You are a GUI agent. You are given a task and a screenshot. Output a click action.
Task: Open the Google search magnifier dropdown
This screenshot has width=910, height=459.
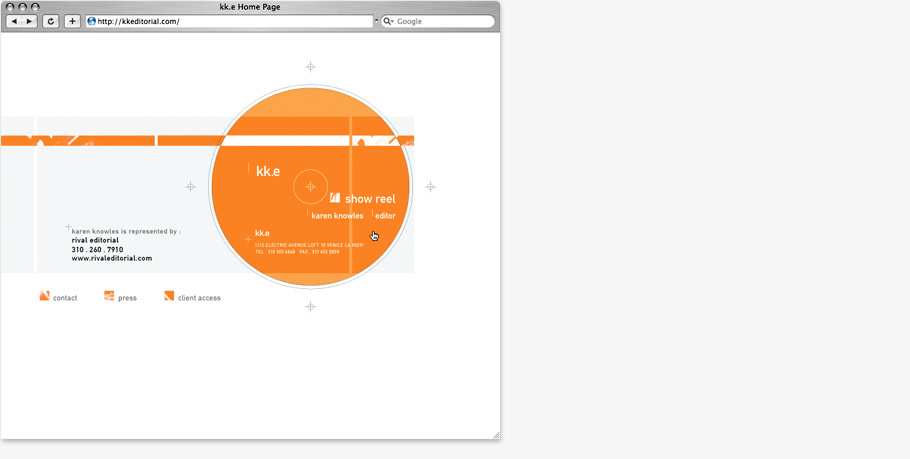point(388,21)
